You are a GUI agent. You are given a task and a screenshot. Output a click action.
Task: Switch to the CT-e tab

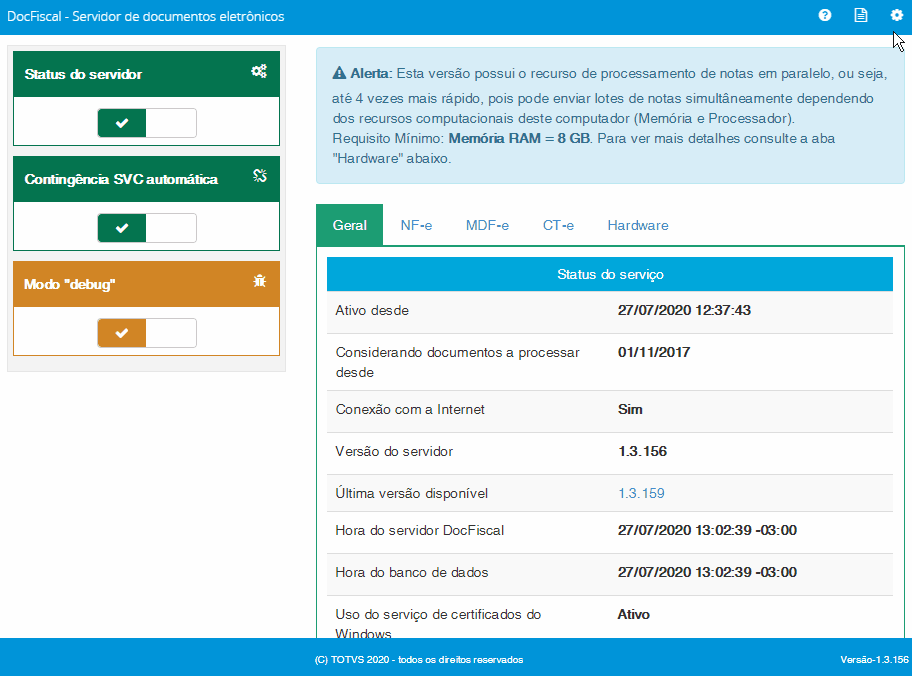coord(558,225)
